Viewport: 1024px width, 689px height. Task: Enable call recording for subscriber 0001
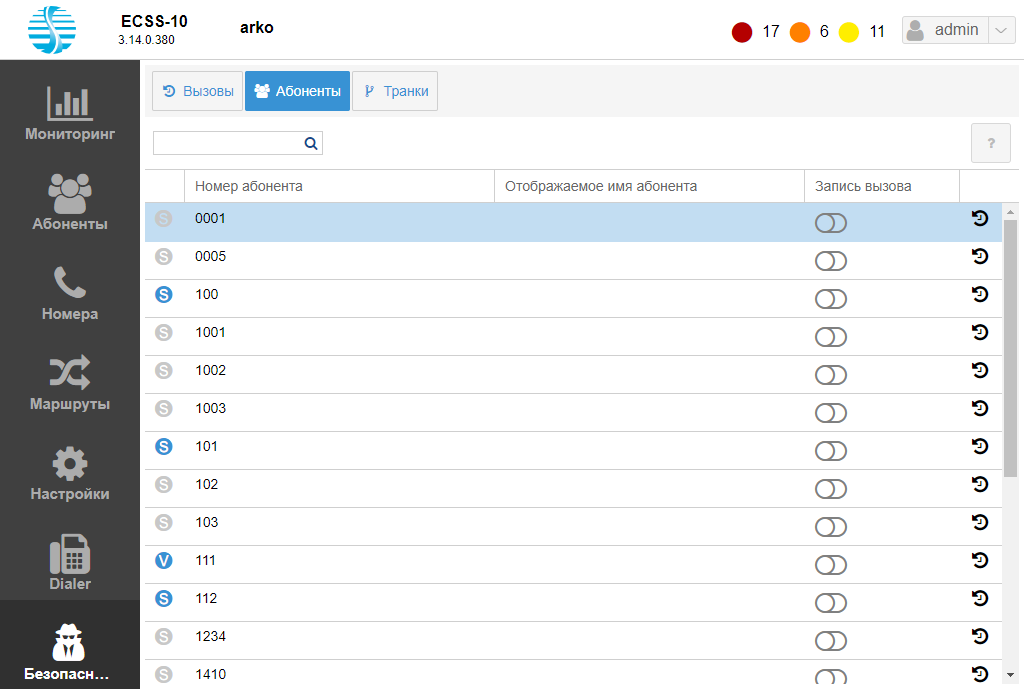[x=831, y=223]
